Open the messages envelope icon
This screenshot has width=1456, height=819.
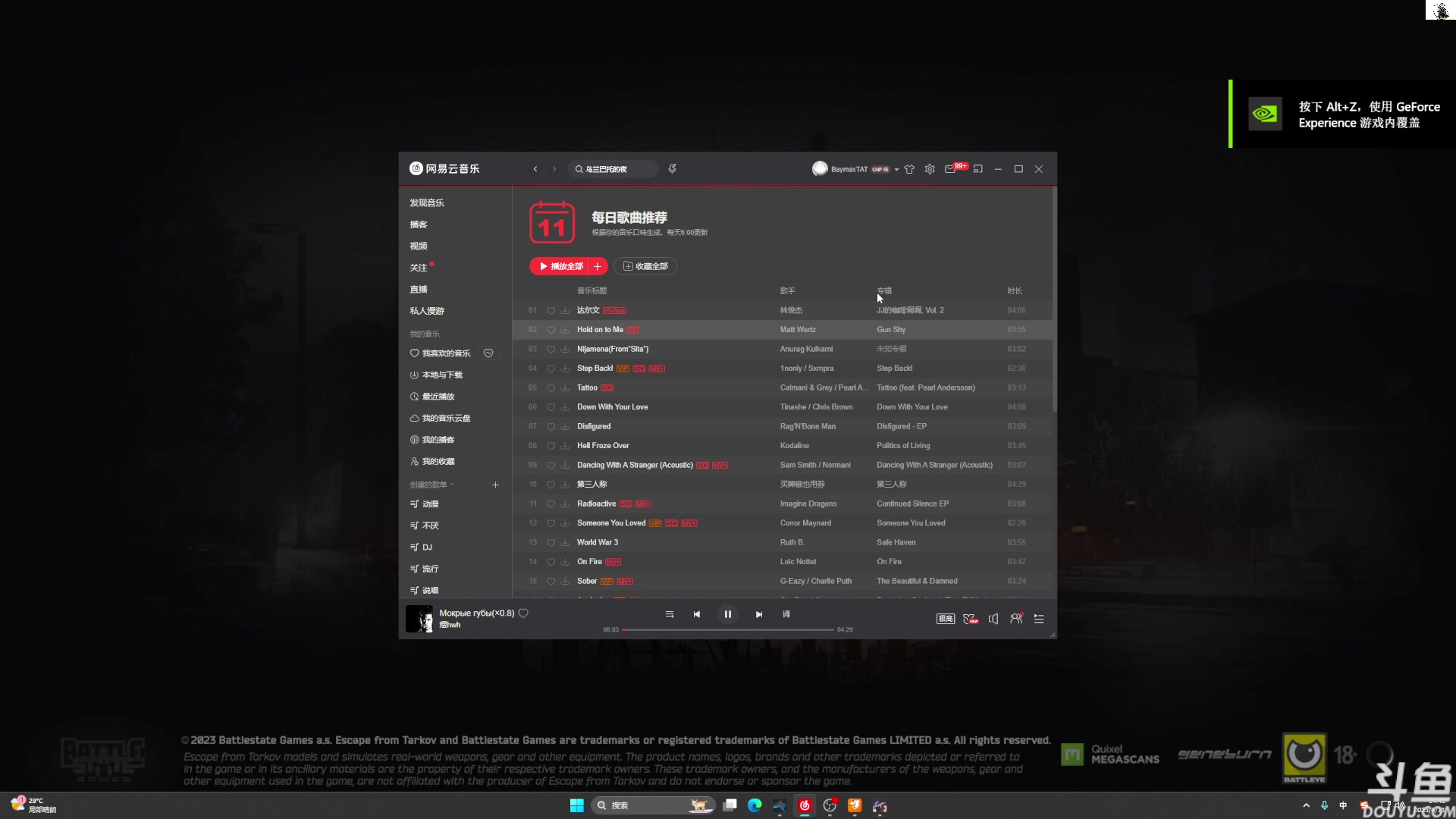(949, 169)
